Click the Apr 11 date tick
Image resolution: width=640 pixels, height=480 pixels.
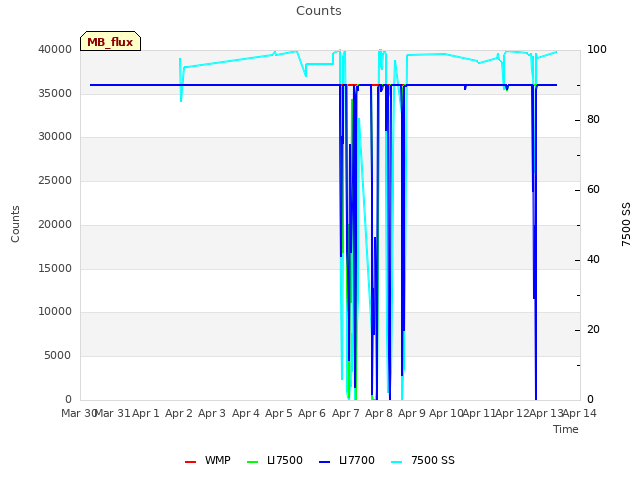479,413
